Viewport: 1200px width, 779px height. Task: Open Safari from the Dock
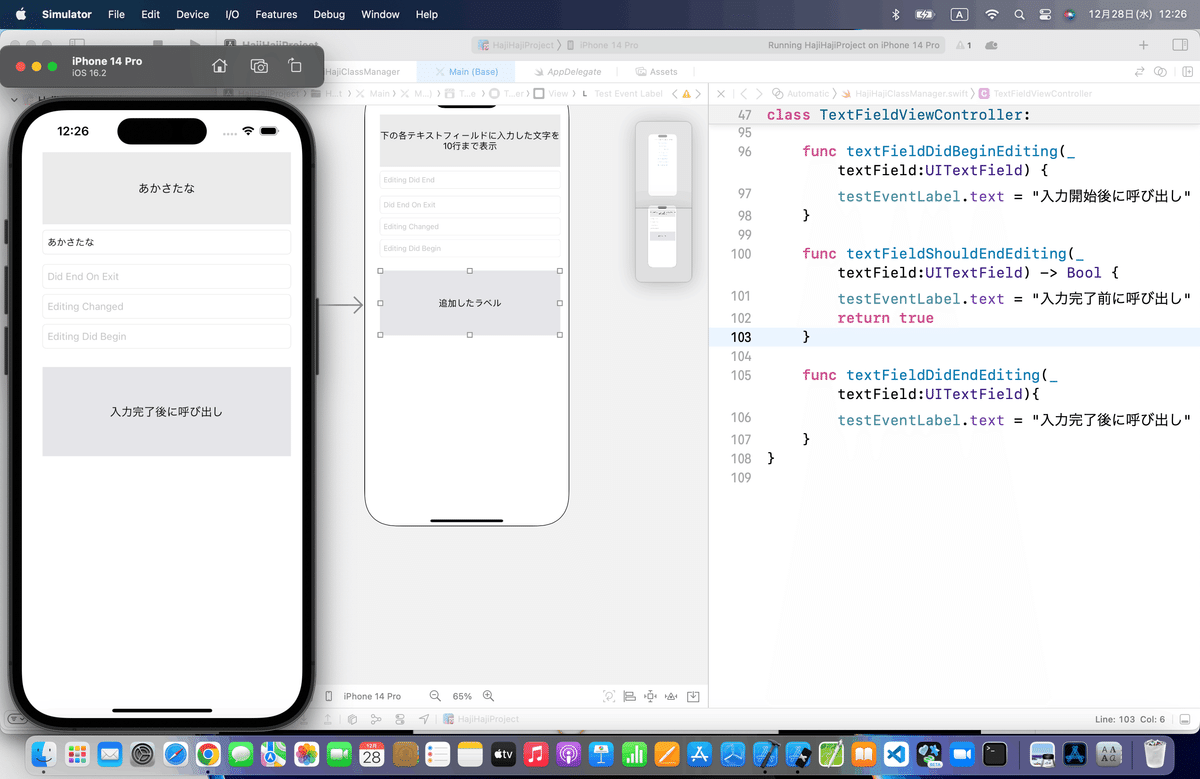(x=175, y=753)
